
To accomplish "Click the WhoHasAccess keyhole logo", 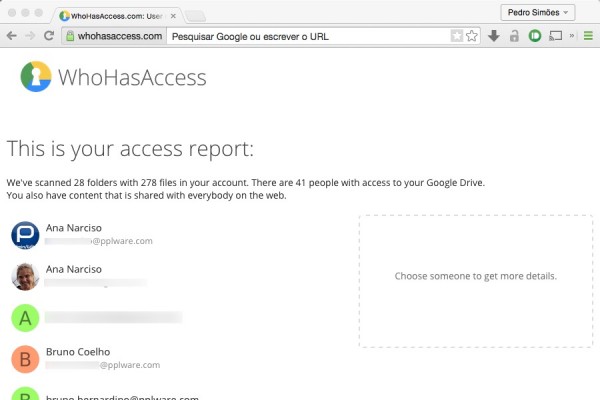I will point(36,77).
